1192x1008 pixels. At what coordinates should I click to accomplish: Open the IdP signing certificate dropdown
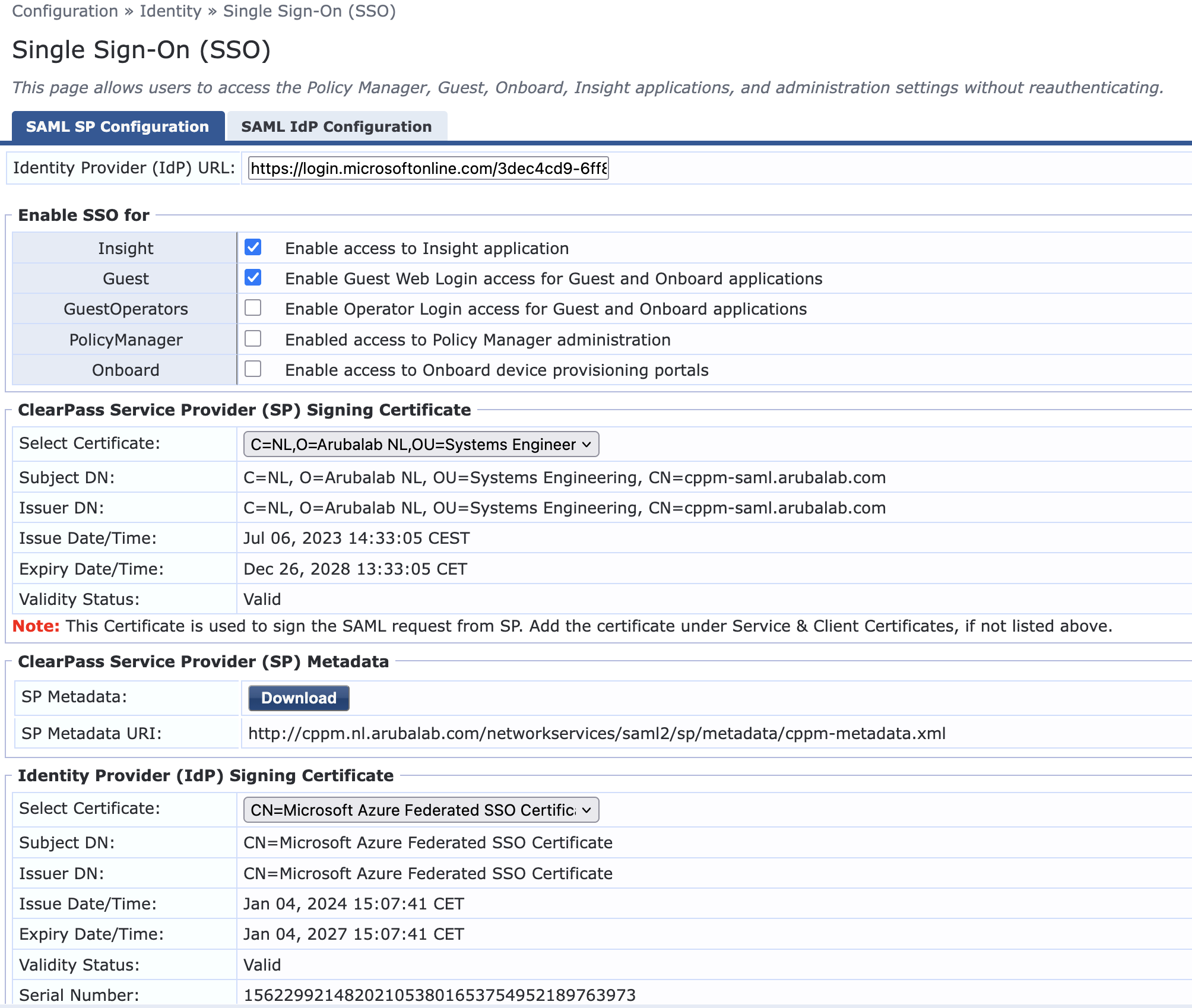pyautogui.click(x=421, y=810)
